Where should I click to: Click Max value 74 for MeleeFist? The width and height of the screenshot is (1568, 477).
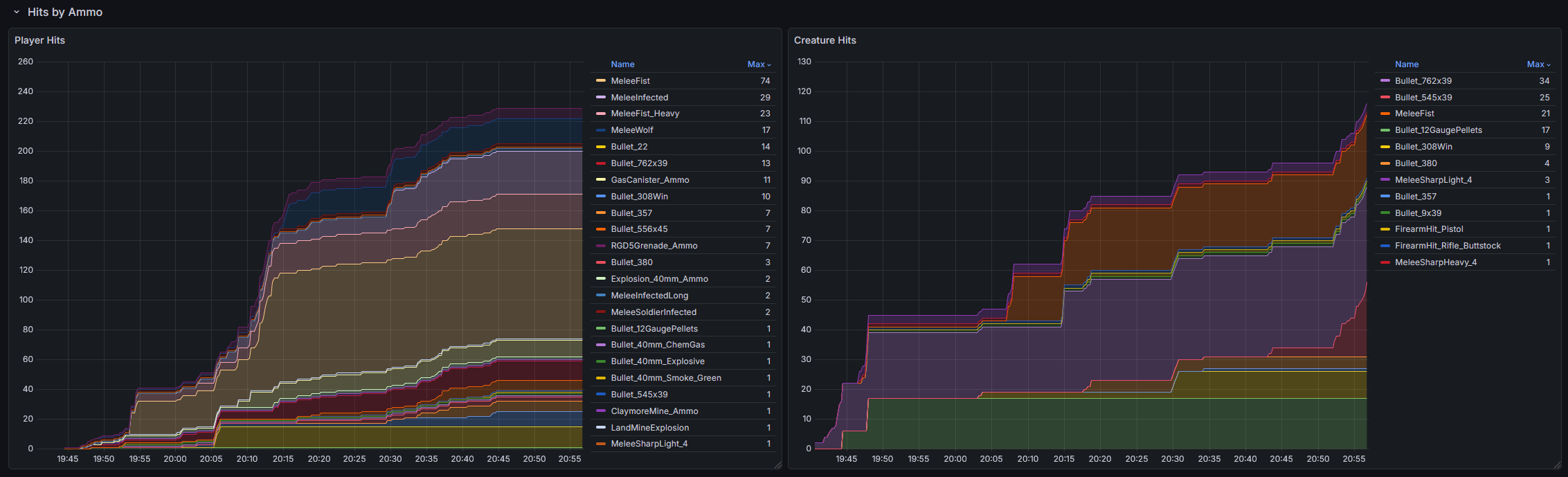point(765,81)
